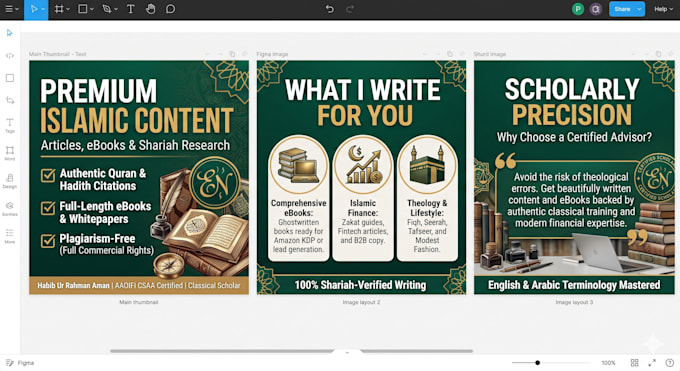Select the Pen tool
680x371 pixels.
coord(106,9)
